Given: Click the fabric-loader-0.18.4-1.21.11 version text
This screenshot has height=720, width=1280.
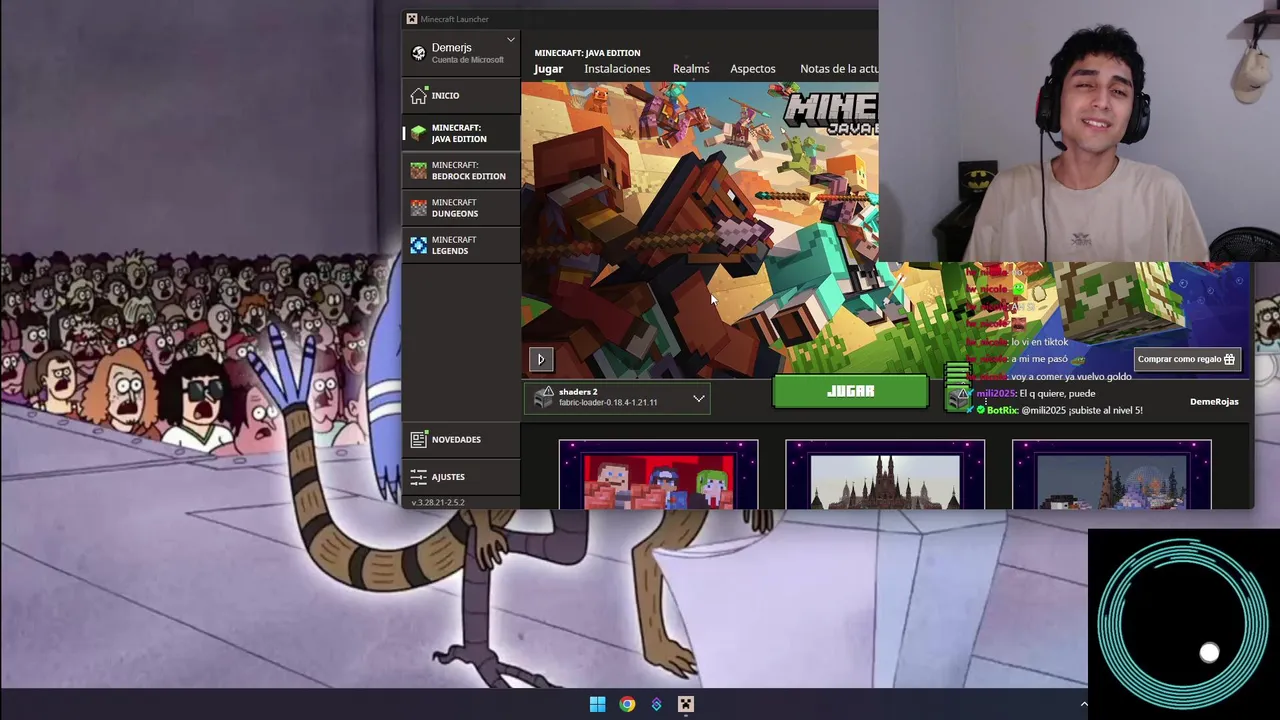Looking at the screenshot, I should (608, 403).
